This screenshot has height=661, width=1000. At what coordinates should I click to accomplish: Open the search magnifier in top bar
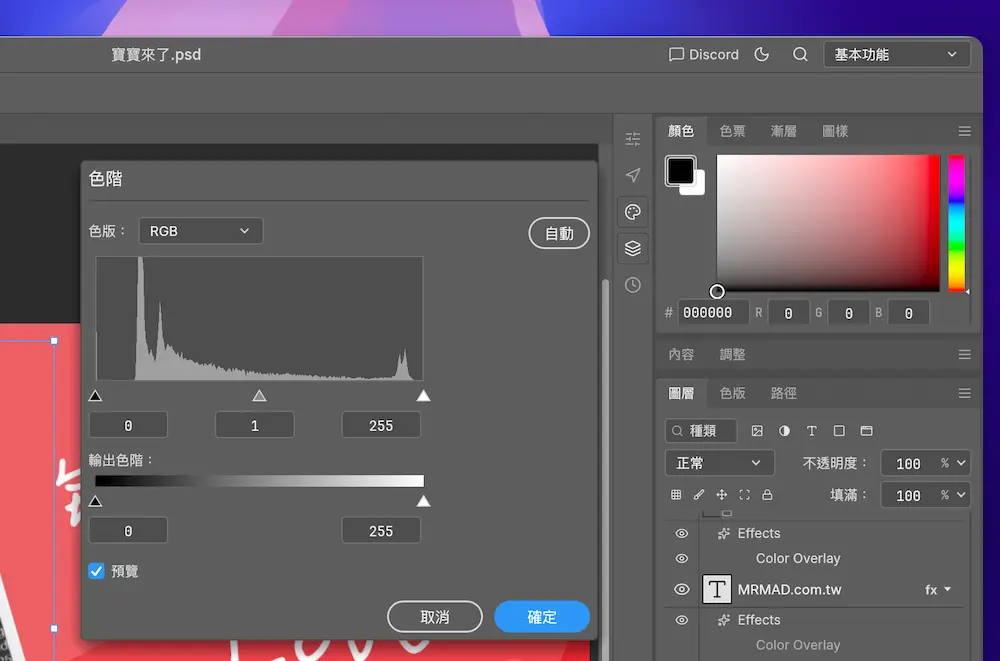tap(800, 55)
